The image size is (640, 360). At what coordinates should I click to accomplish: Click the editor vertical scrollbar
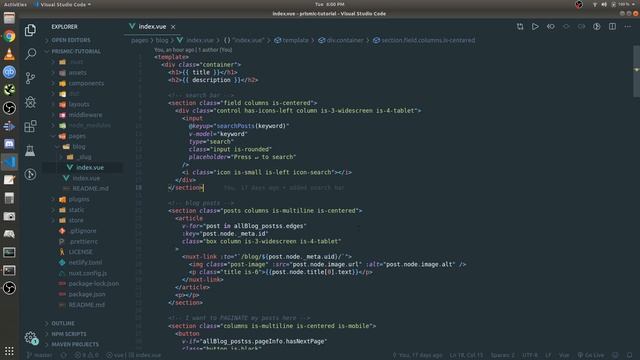(636, 71)
